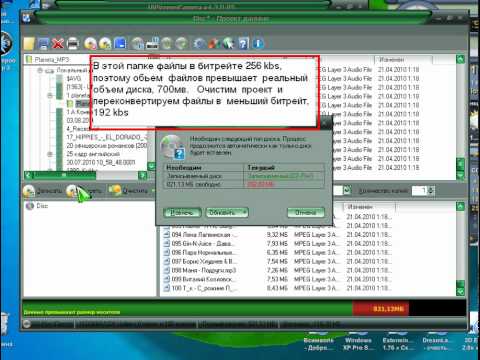The image size is (480, 360).
Task: Select the '20.07.2010 10_58_48.0001' tree folder
Action: point(100,162)
